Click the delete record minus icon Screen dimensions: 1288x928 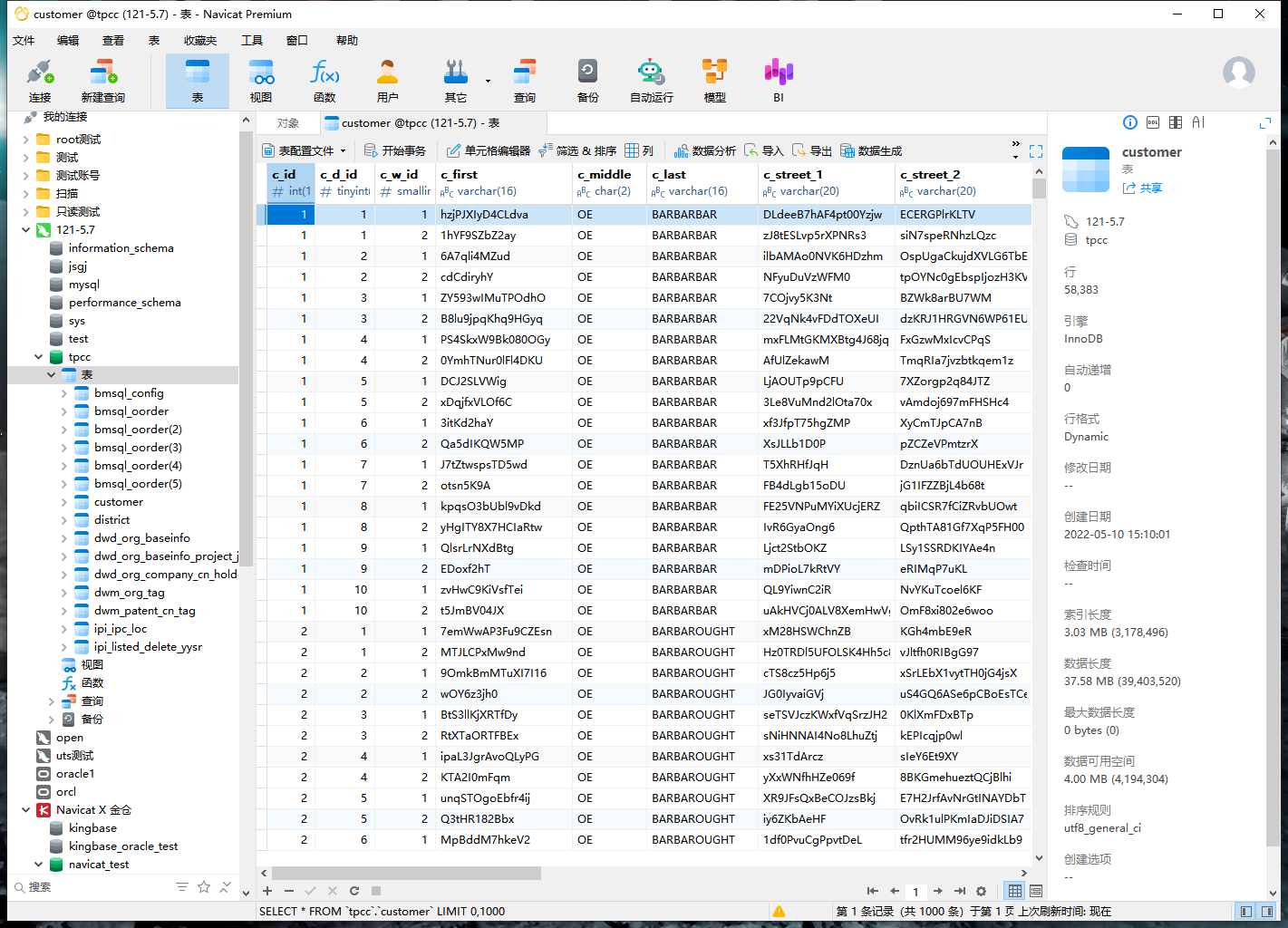289,891
